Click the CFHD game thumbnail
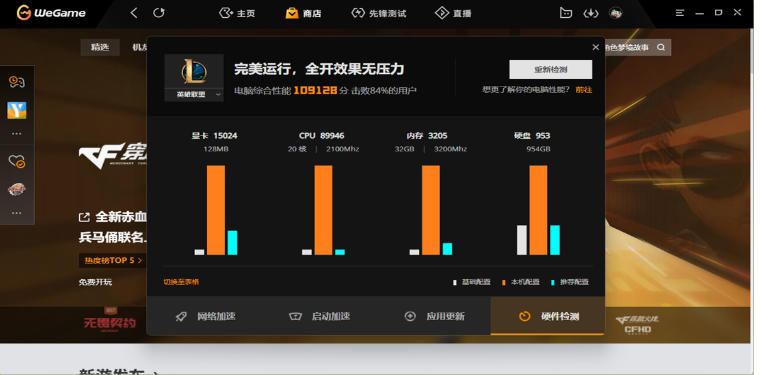This screenshot has height=375, width=761. [x=637, y=324]
